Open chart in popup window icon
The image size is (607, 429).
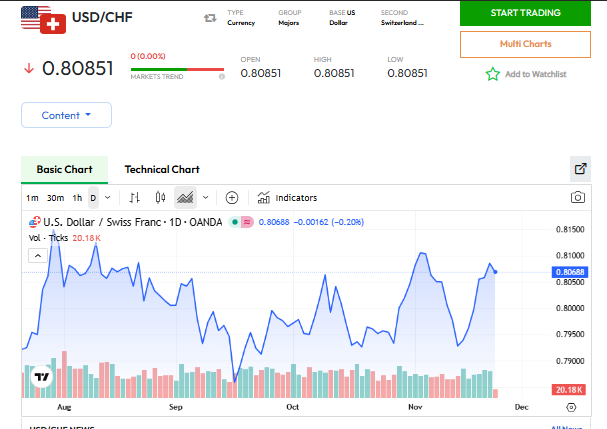click(580, 169)
